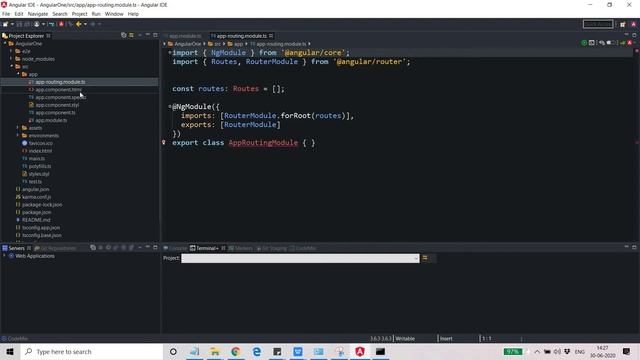640x360 pixels.
Task: Expand the e2e folder
Action: pos(11,51)
